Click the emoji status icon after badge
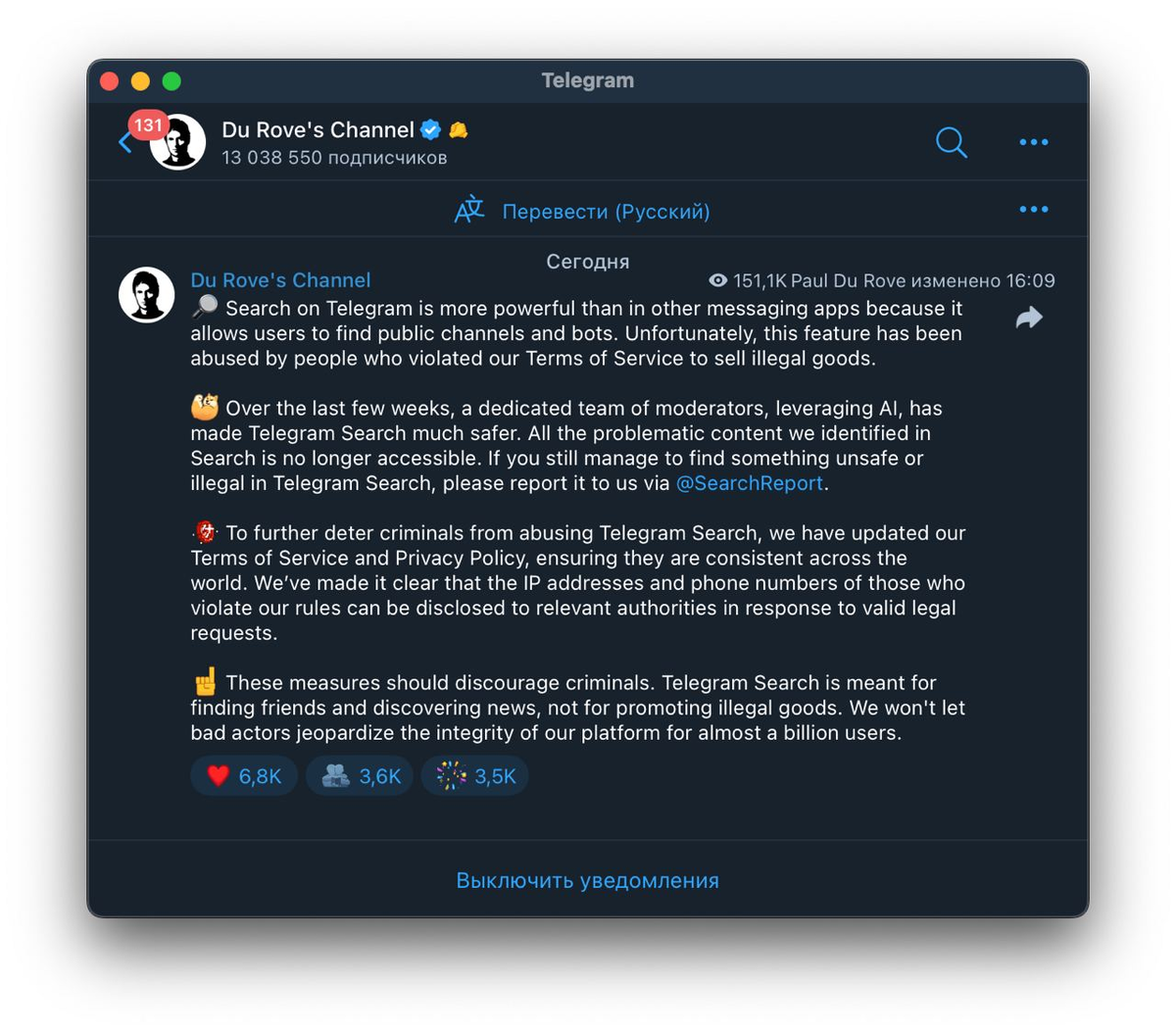This screenshot has width=1176, height=1033. (x=458, y=129)
